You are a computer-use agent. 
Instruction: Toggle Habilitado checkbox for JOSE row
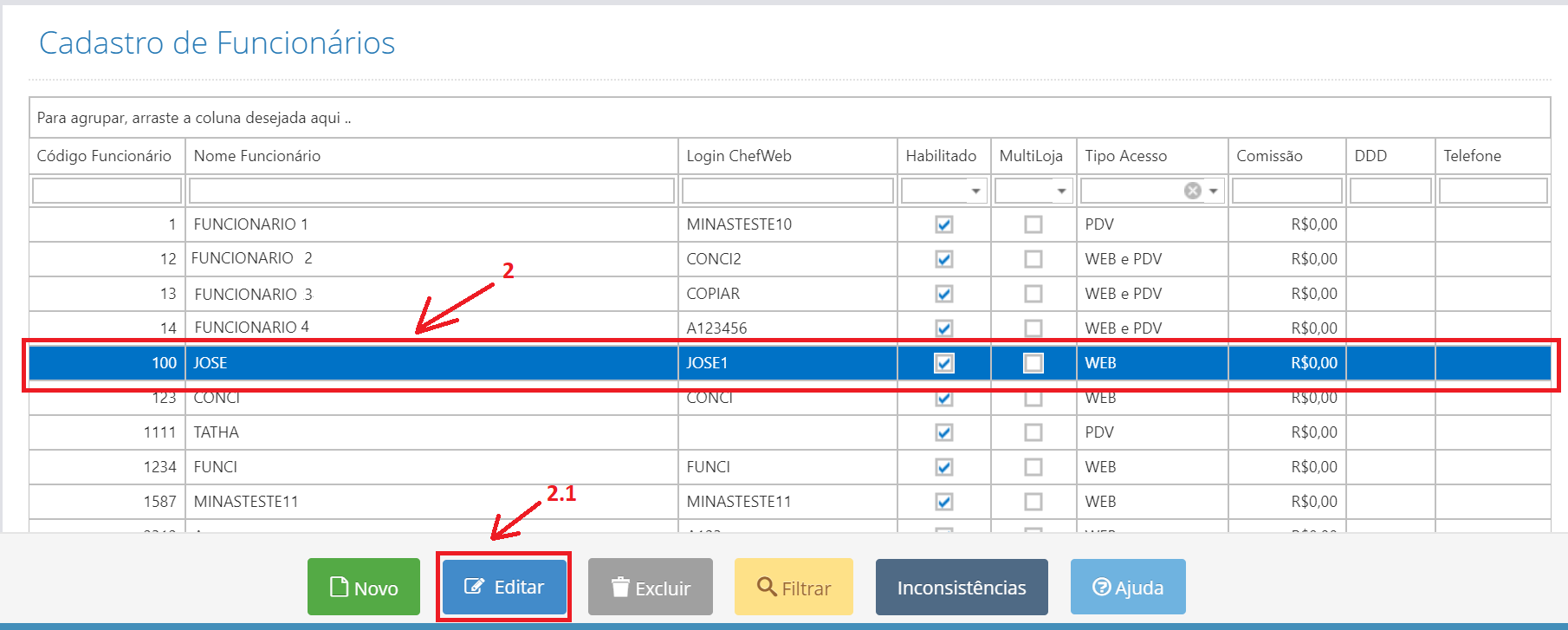[944, 363]
